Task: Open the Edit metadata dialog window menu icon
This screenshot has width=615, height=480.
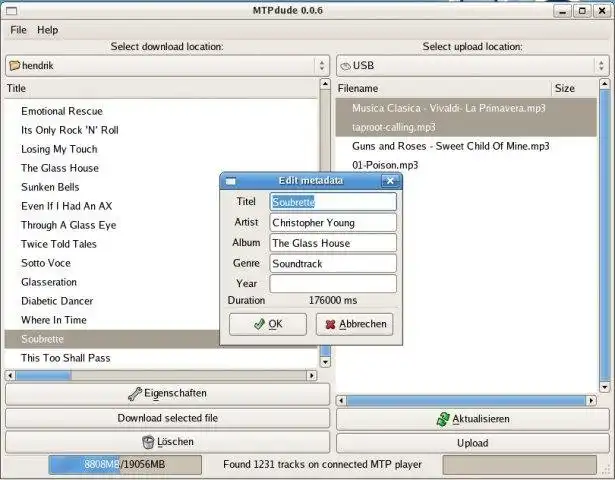Action: point(231,181)
